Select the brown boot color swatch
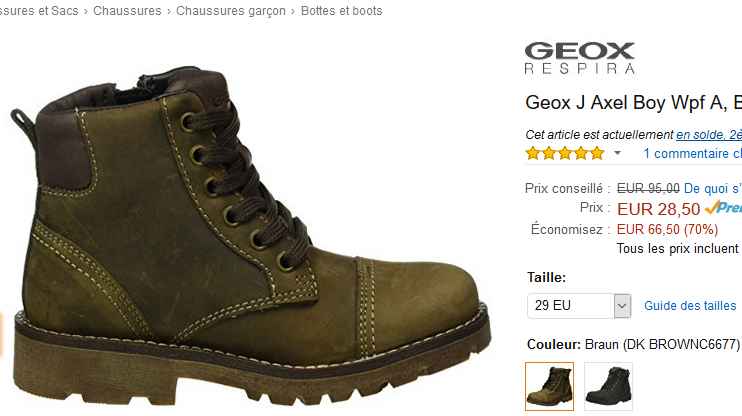This screenshot has width=742, height=416. [x=549, y=386]
